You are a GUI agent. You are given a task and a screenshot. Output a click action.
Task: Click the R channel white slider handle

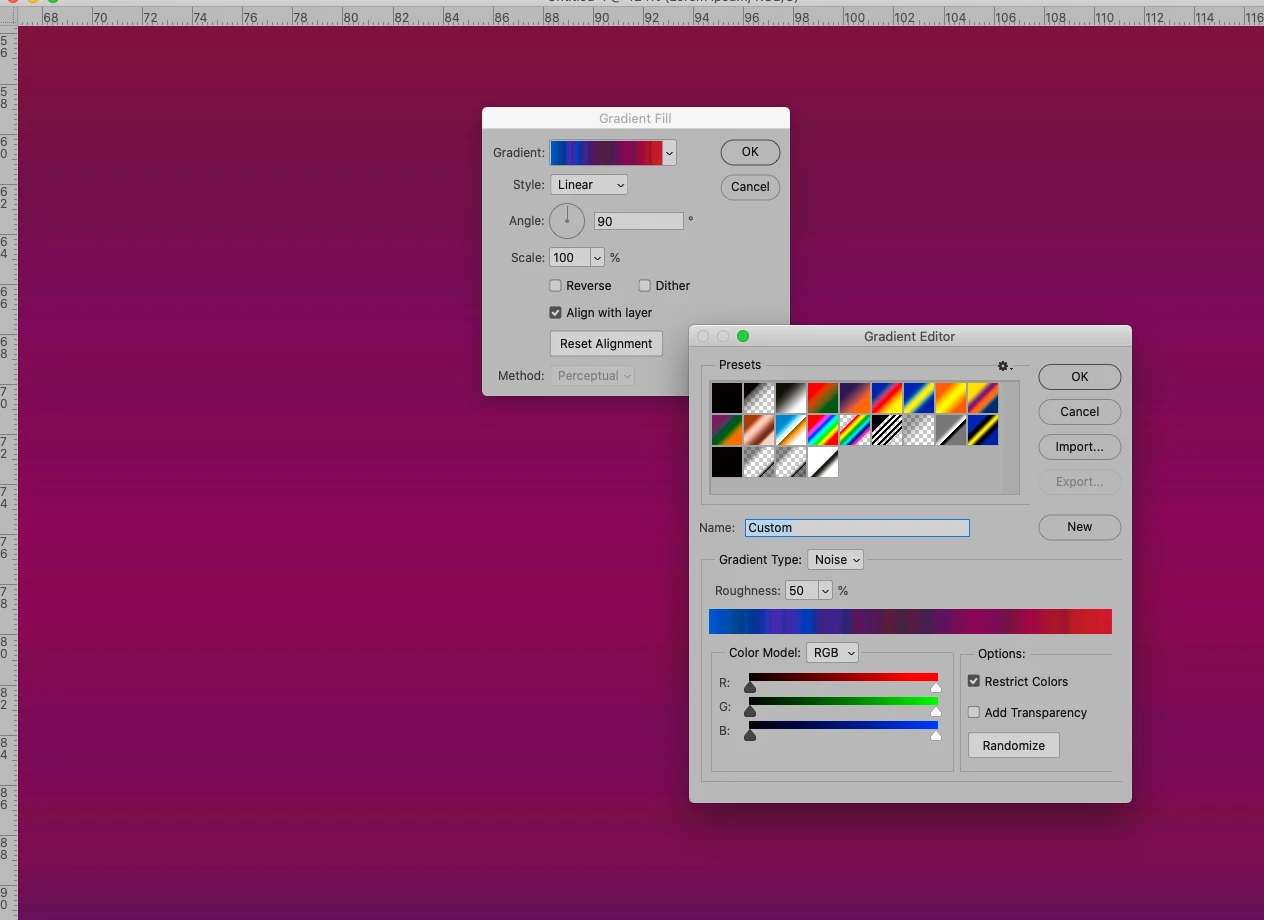(936, 687)
